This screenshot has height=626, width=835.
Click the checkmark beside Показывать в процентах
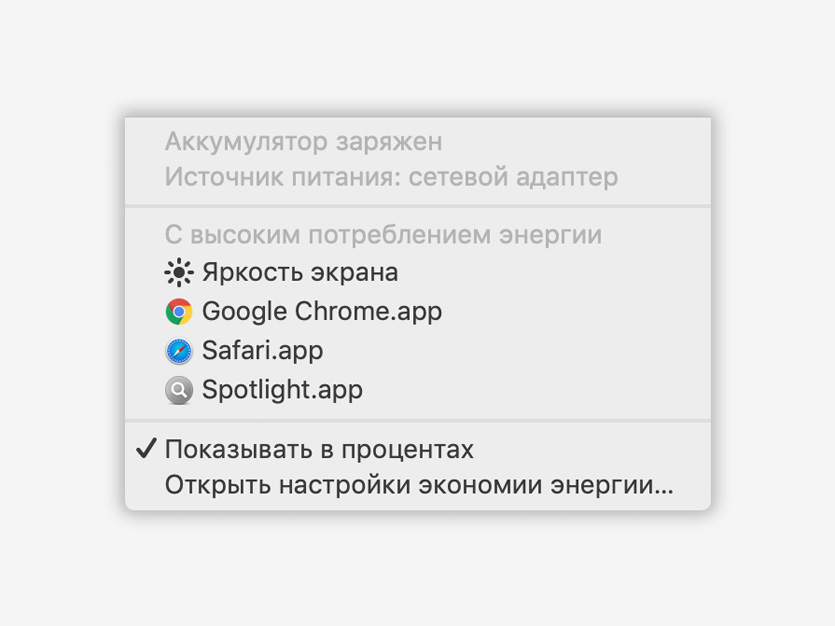click(x=144, y=450)
